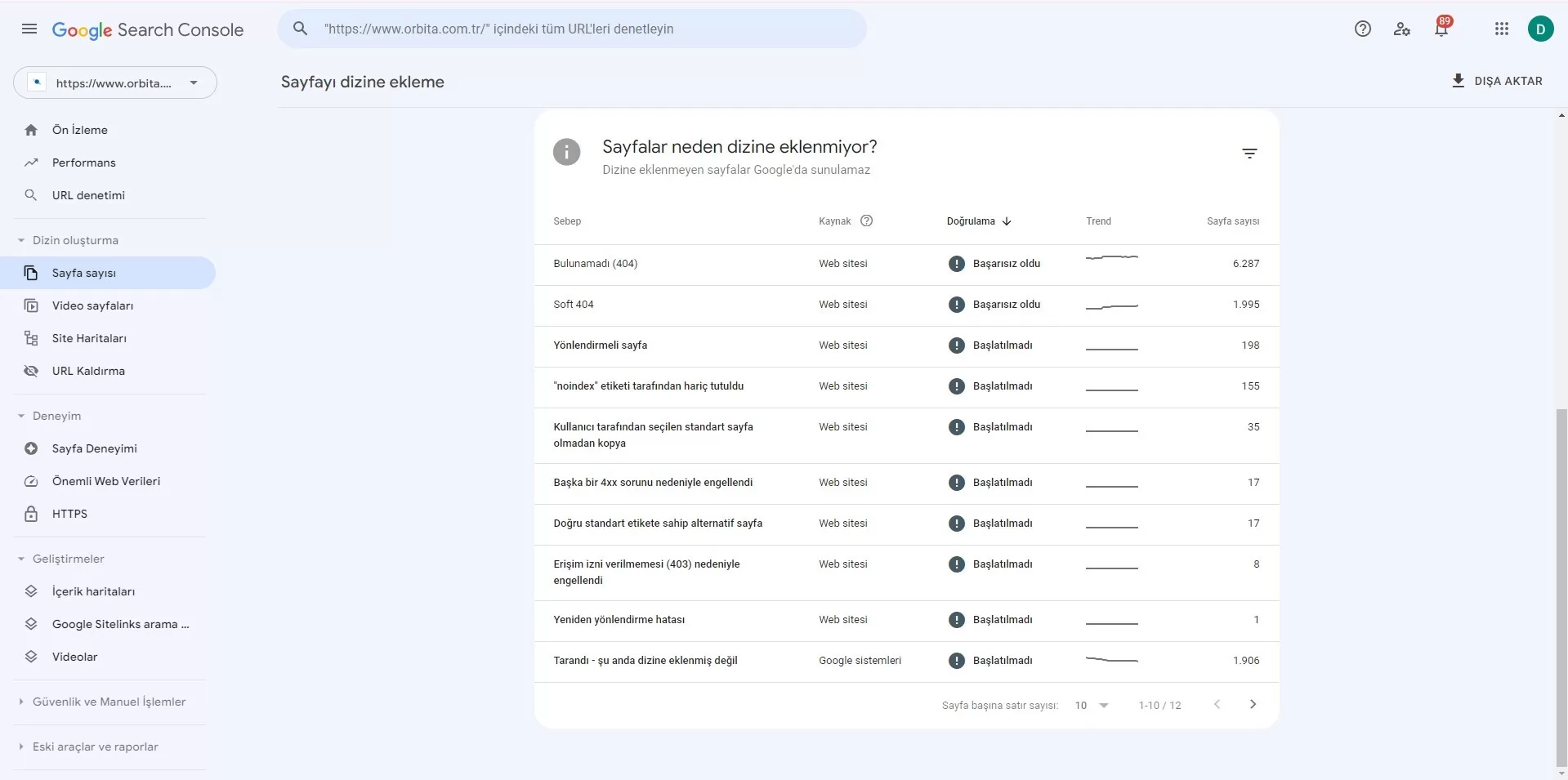Click the Kaynak help question icon
Screen dimensions: 1568x780
[867, 221]
